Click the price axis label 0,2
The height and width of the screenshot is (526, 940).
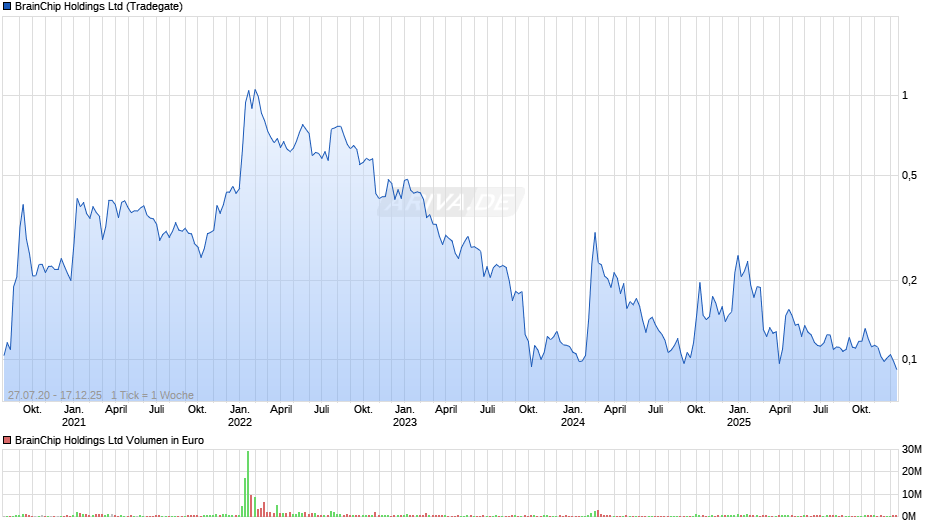click(x=909, y=281)
